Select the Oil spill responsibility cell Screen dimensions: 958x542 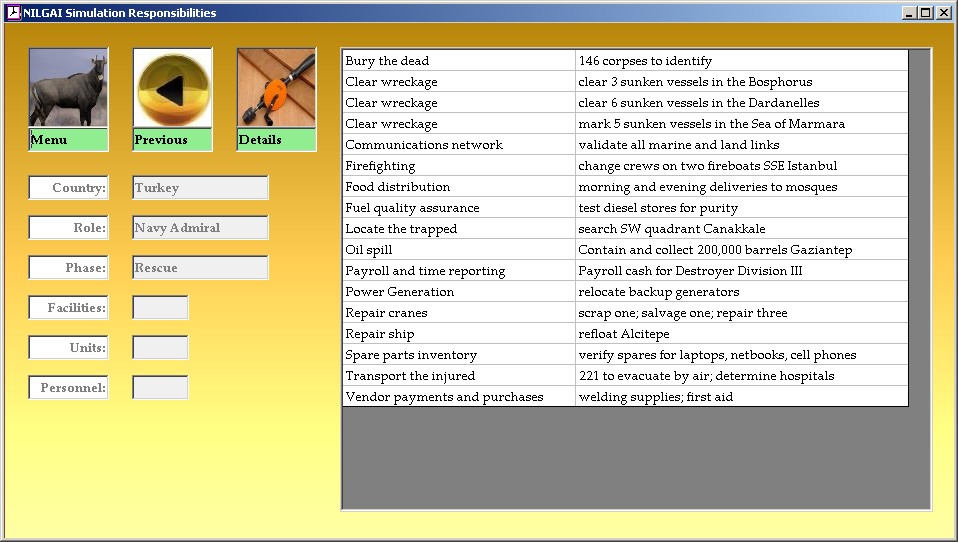pos(458,250)
